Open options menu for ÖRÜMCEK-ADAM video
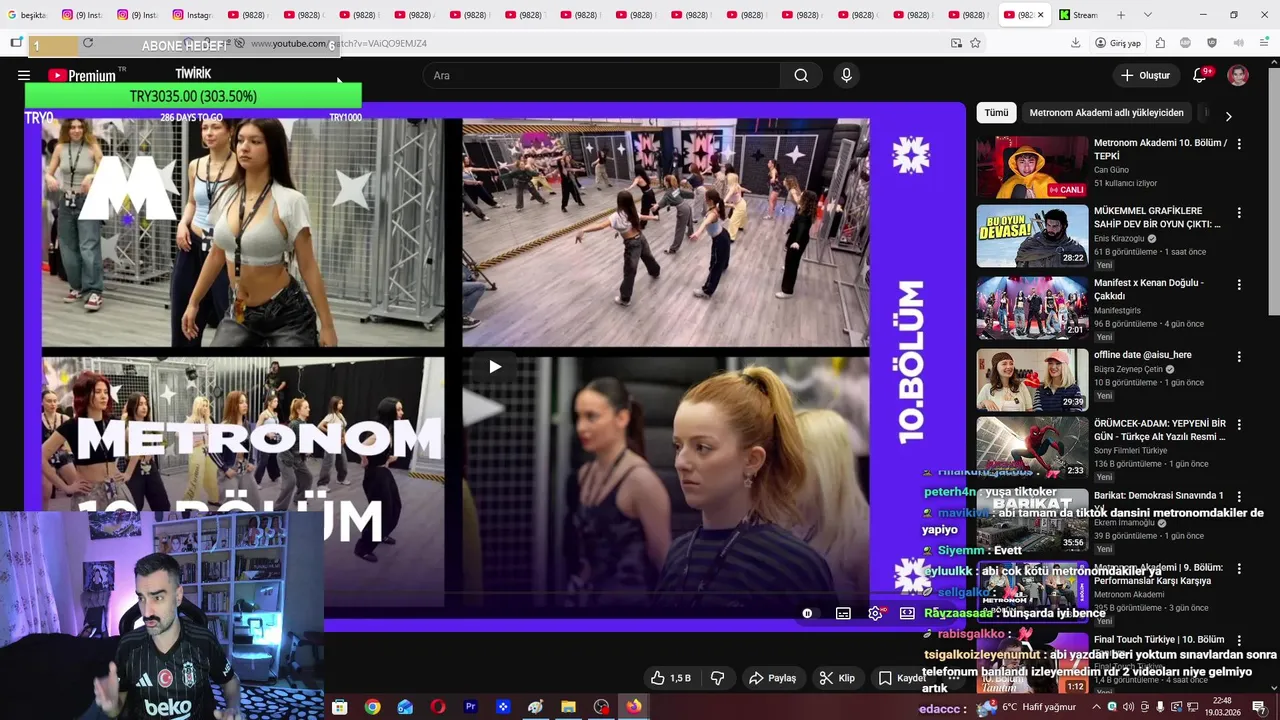1280x720 pixels. pyautogui.click(x=1239, y=424)
